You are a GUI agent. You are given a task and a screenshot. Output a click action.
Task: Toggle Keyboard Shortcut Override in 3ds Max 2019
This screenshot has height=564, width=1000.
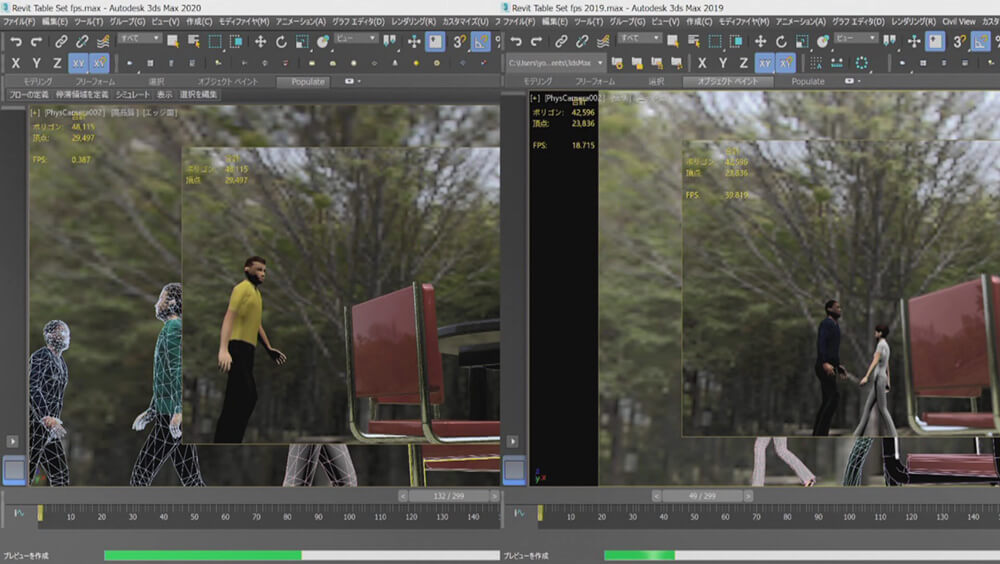(x=936, y=42)
